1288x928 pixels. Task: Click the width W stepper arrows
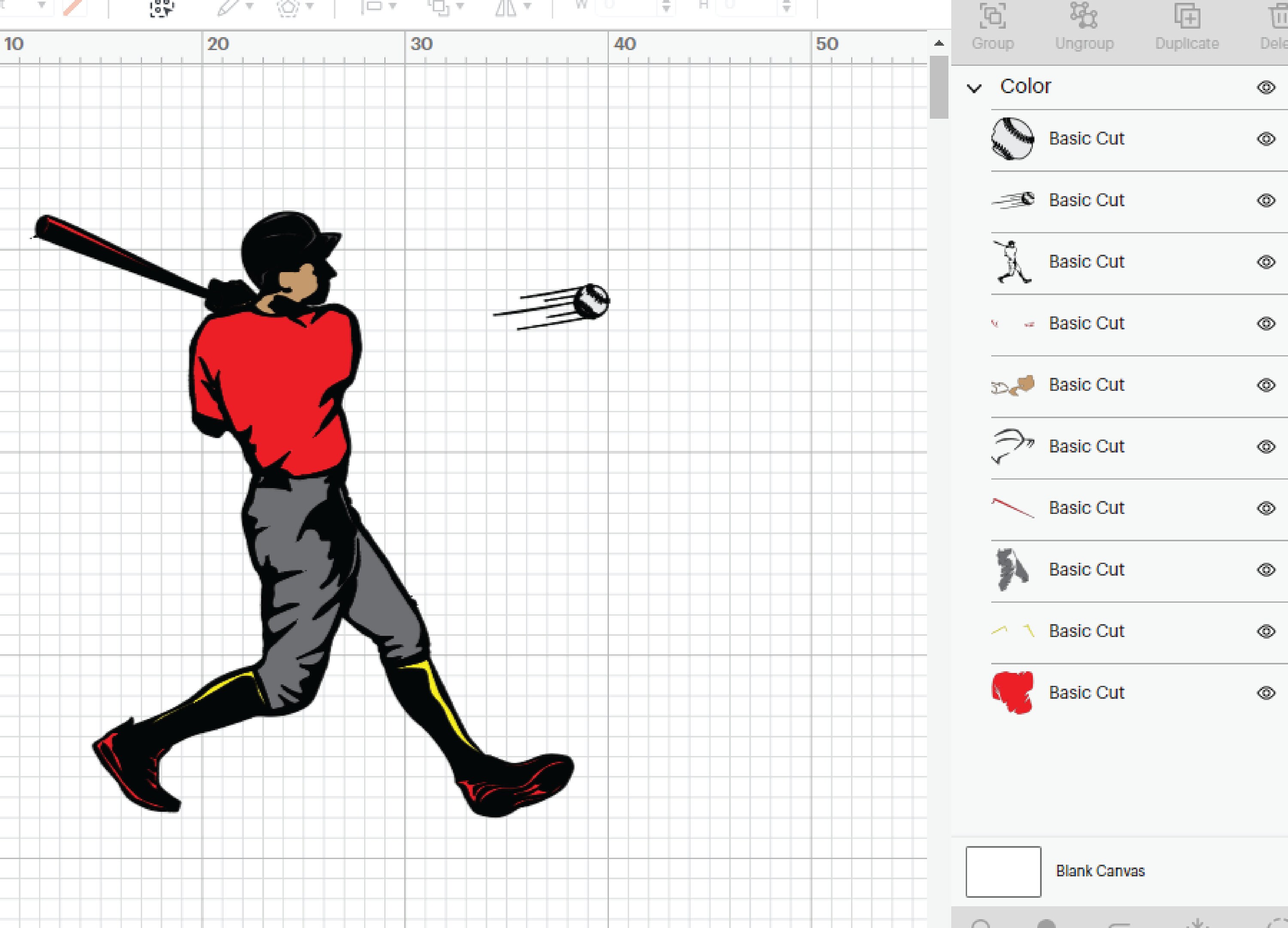tap(666, 7)
